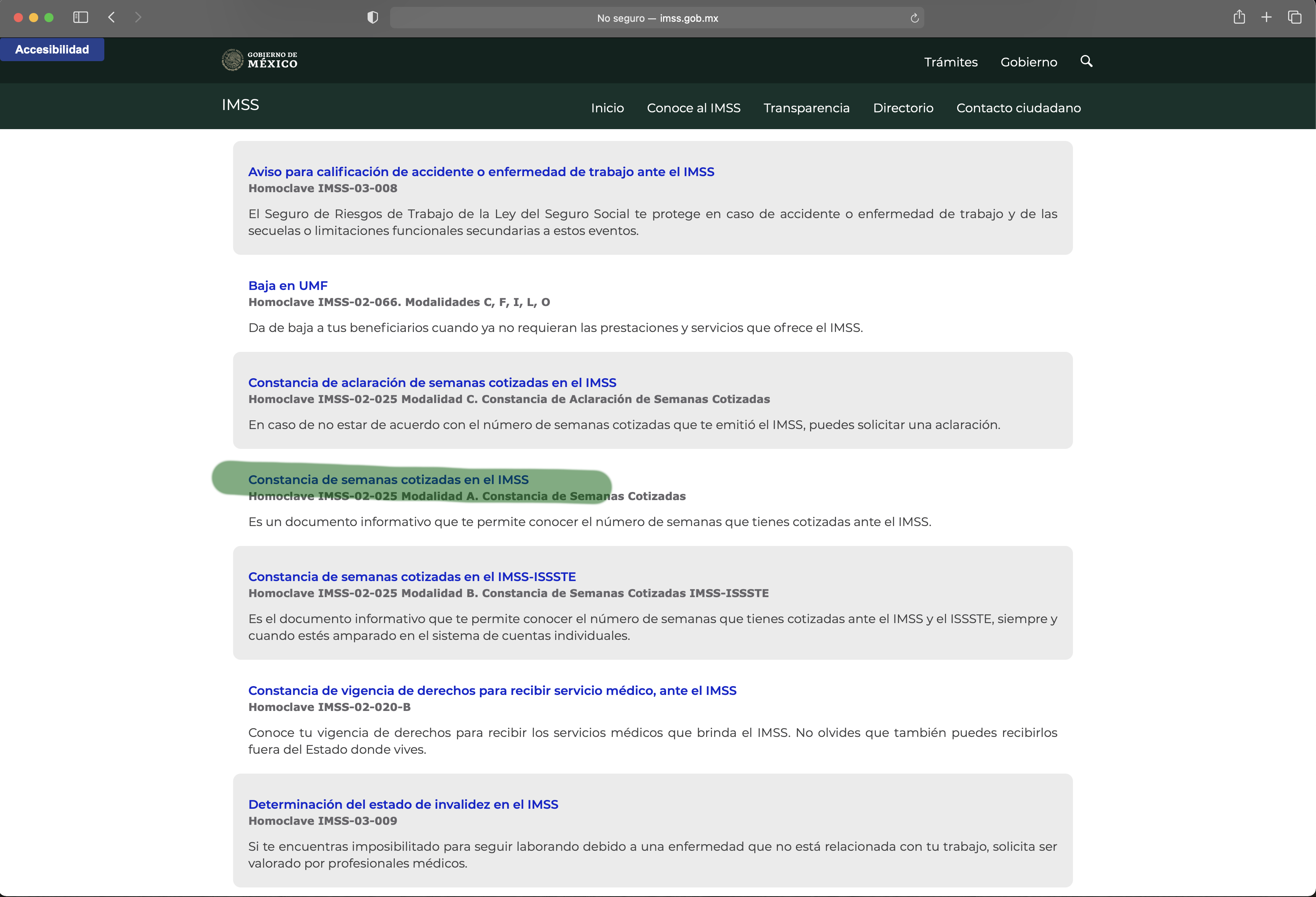Open the Trámites menu

click(951, 62)
